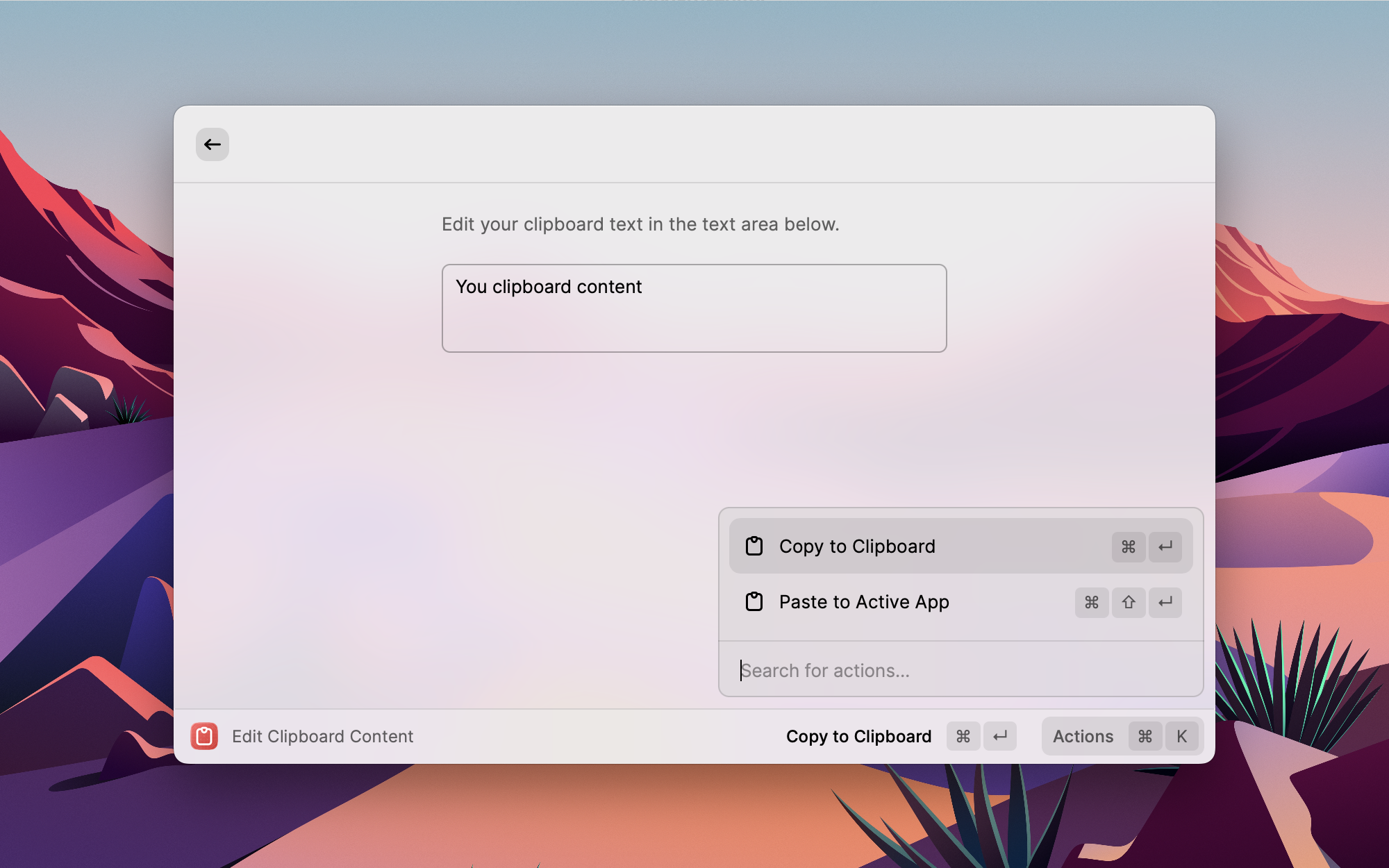Click the red Edit Clipboard Content app icon

(x=204, y=736)
